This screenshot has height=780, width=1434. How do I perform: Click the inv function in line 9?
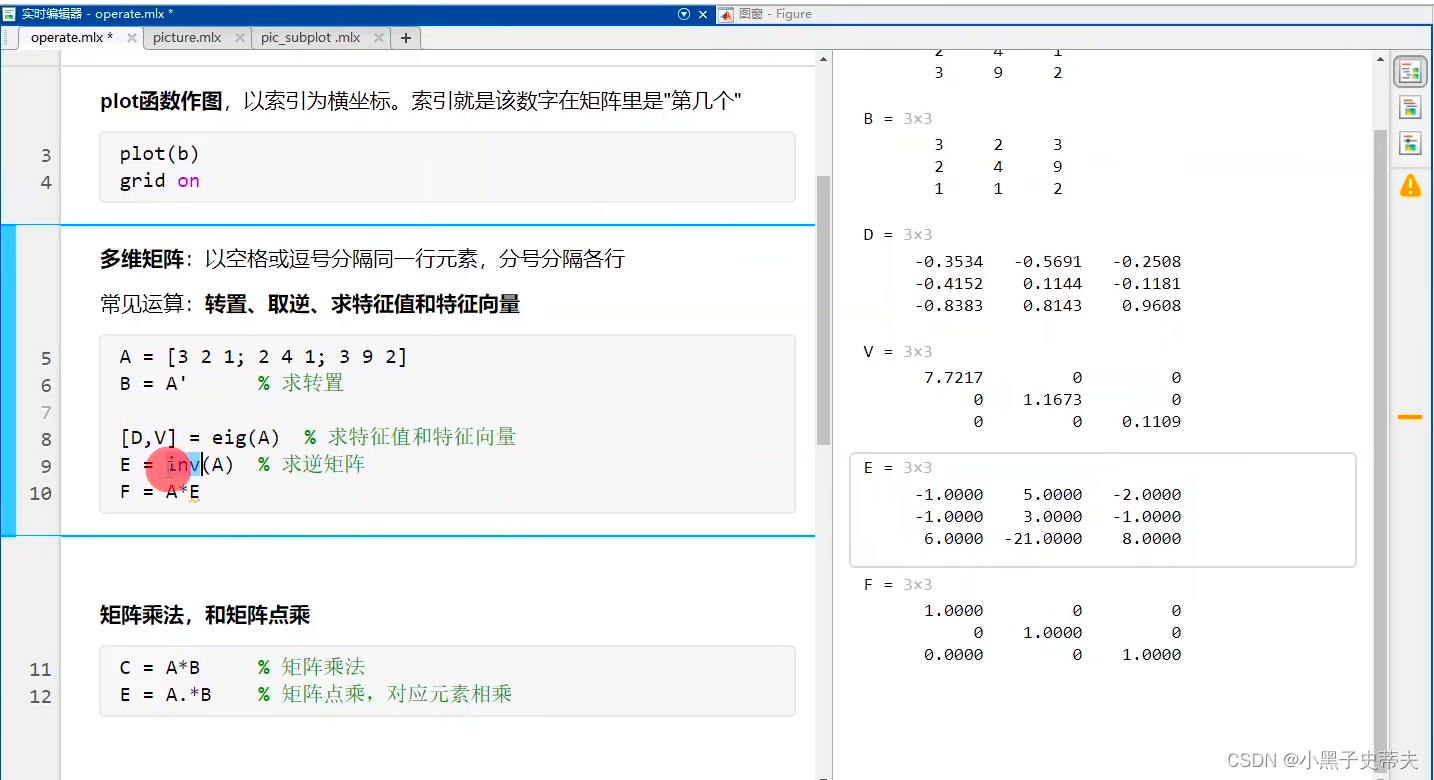(x=184, y=465)
